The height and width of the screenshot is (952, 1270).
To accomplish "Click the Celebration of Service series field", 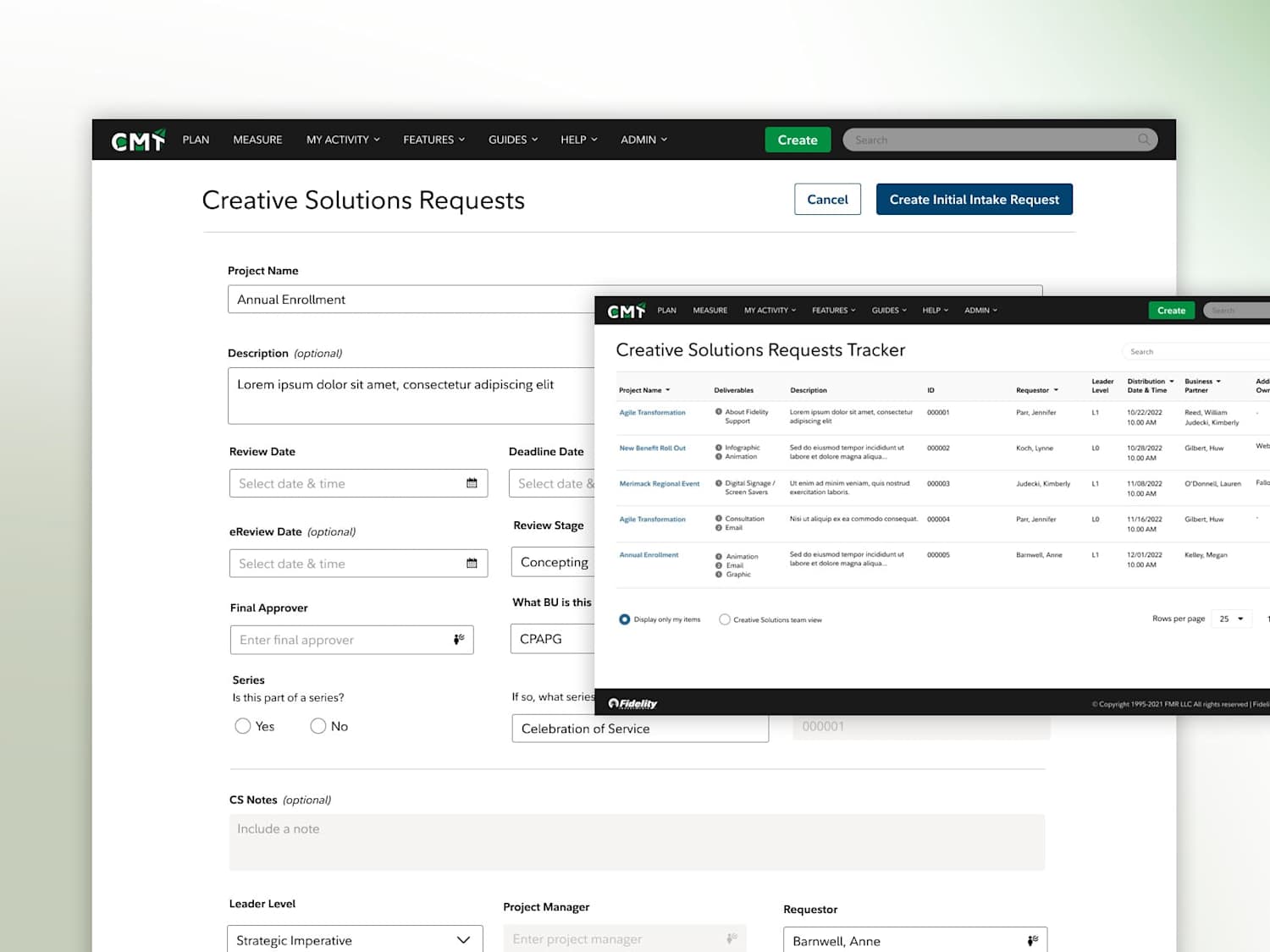I will (x=640, y=729).
